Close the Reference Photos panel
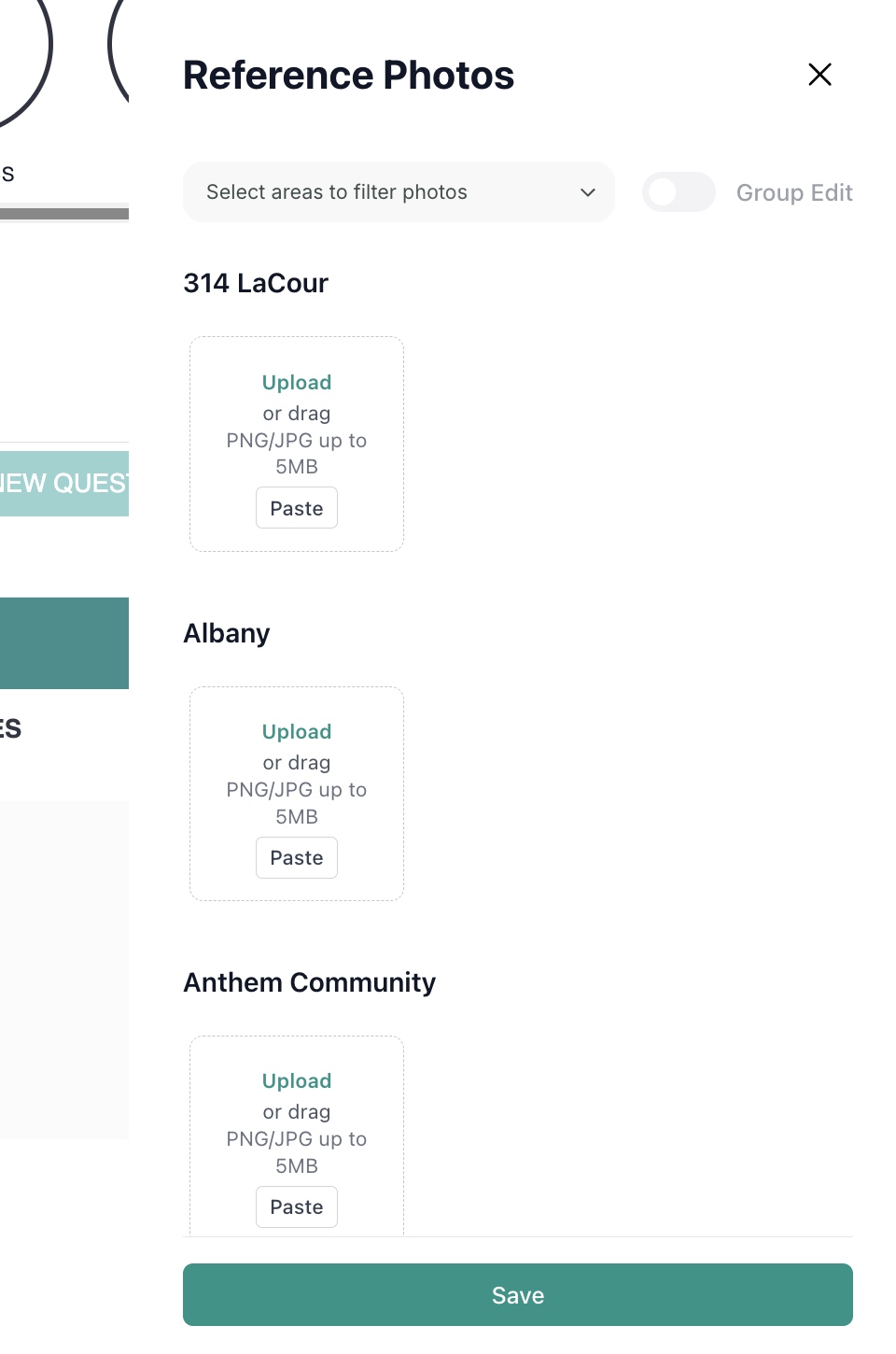The height and width of the screenshot is (1354, 896). (x=819, y=74)
